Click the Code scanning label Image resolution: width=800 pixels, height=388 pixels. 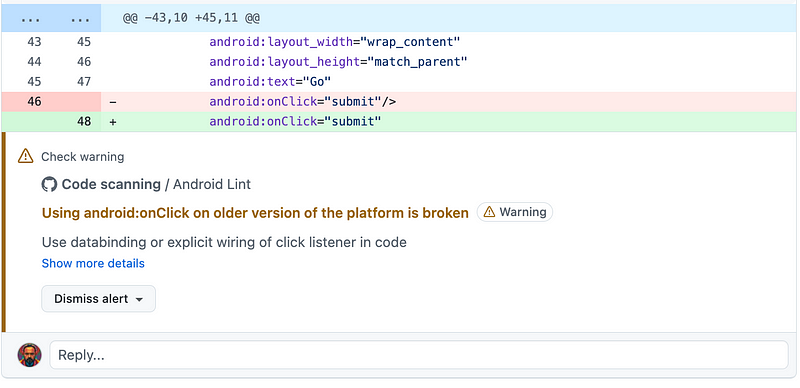(111, 184)
